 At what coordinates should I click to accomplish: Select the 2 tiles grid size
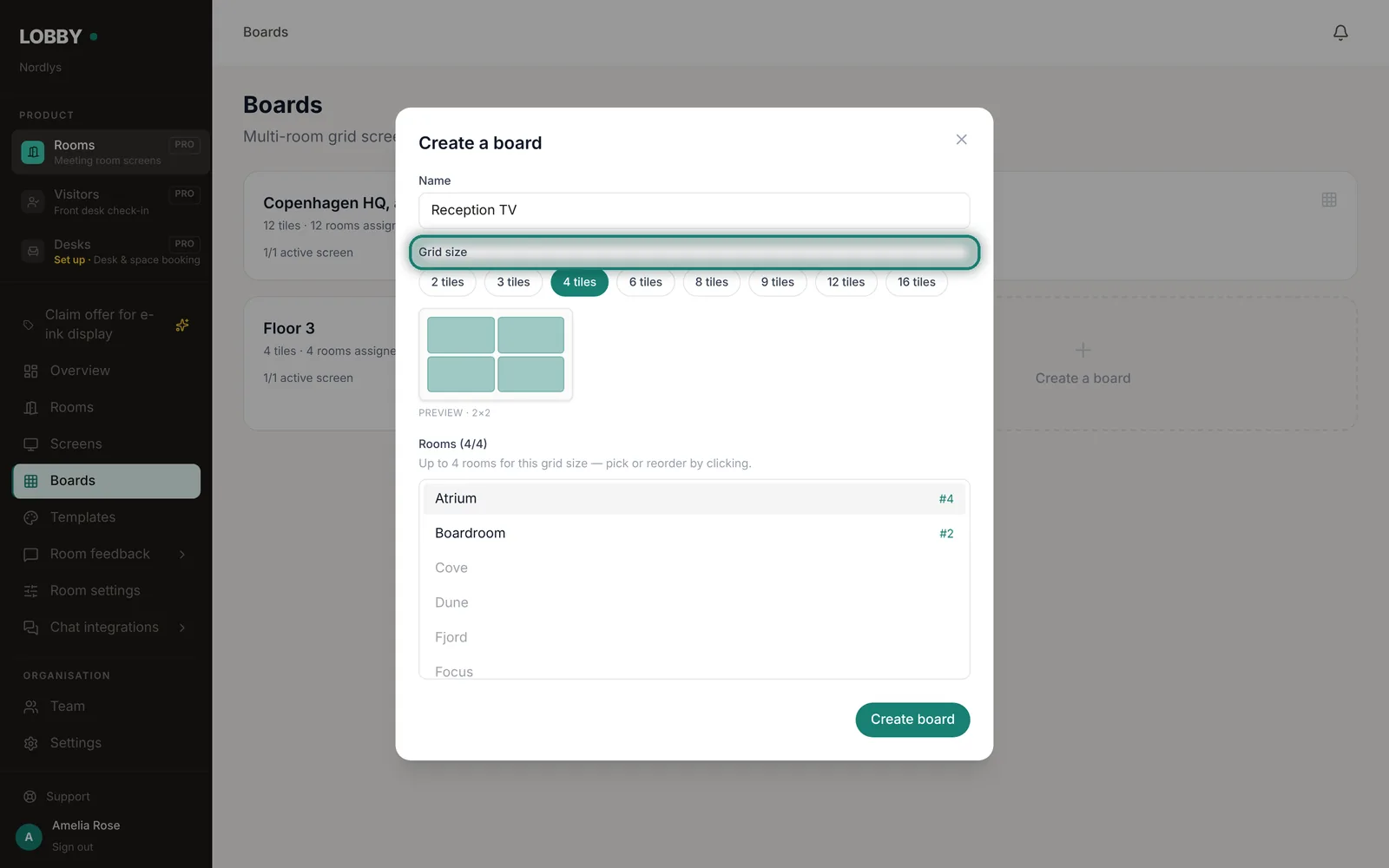click(448, 282)
